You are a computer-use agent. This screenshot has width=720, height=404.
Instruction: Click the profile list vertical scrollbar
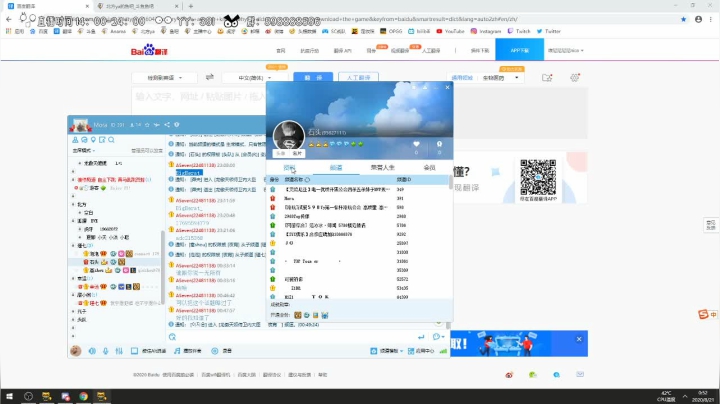tap(450, 183)
